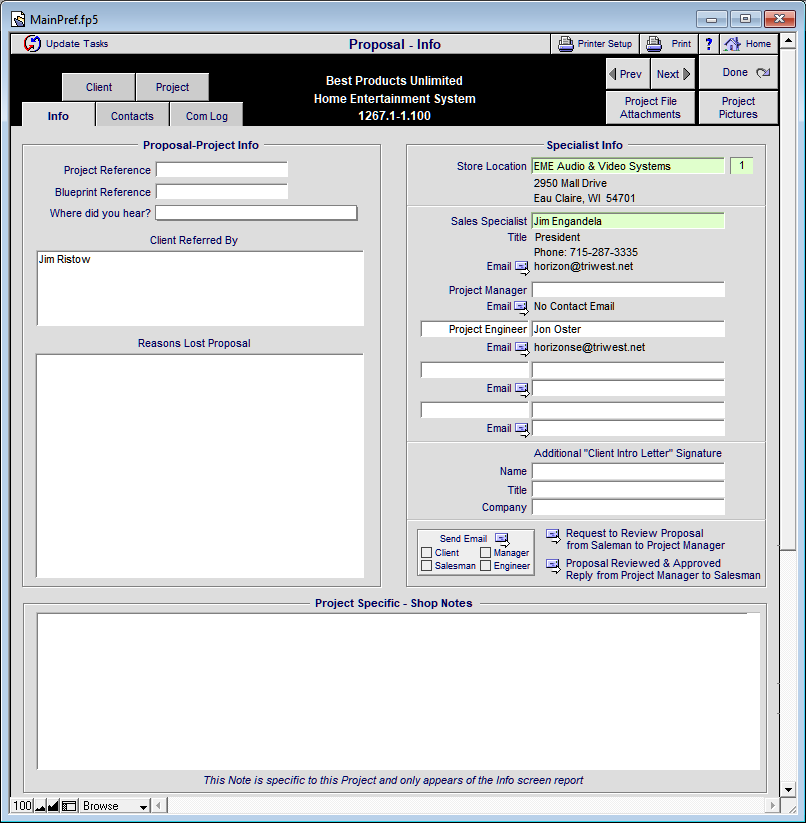Open Printer Setup from toolbar

pyautogui.click(x=595, y=44)
